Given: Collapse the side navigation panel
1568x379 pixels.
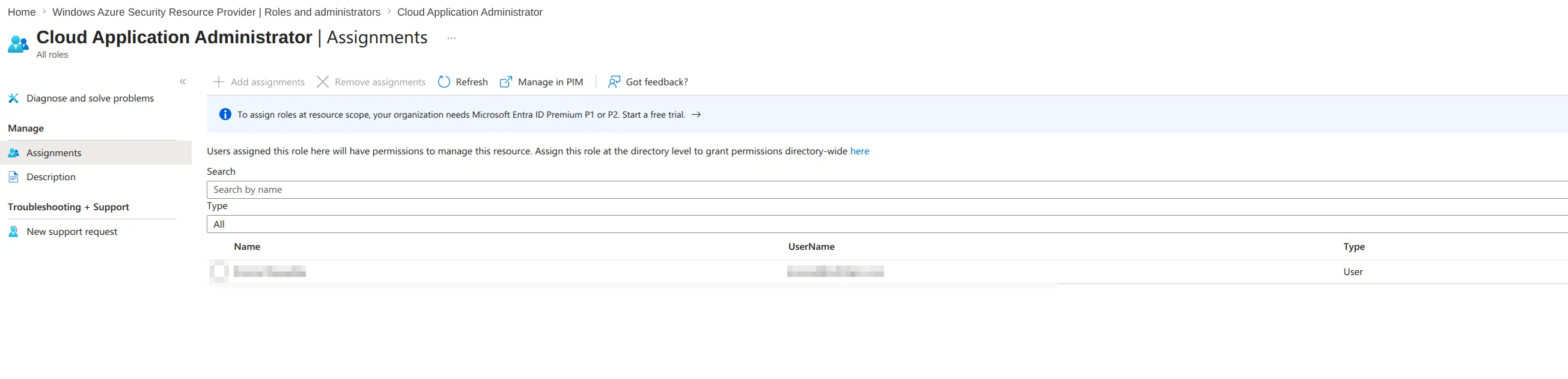Looking at the screenshot, I should click(183, 82).
